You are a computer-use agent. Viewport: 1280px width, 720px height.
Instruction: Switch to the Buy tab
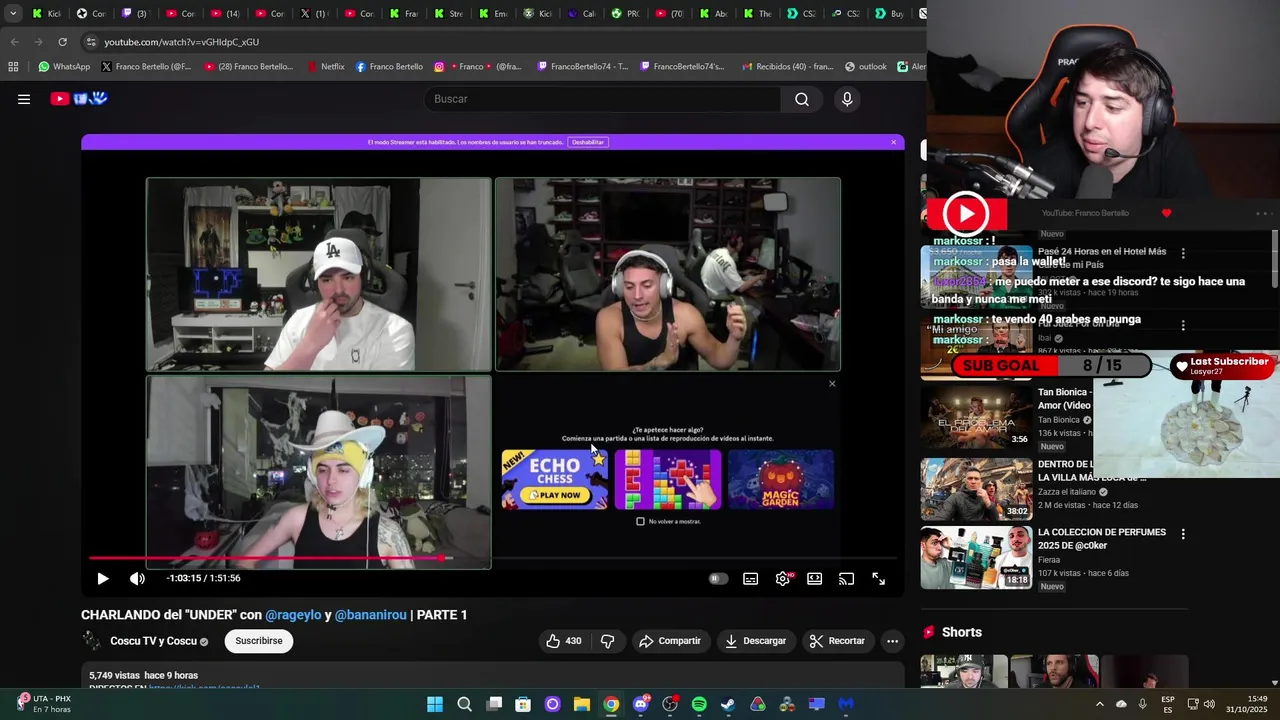point(888,13)
